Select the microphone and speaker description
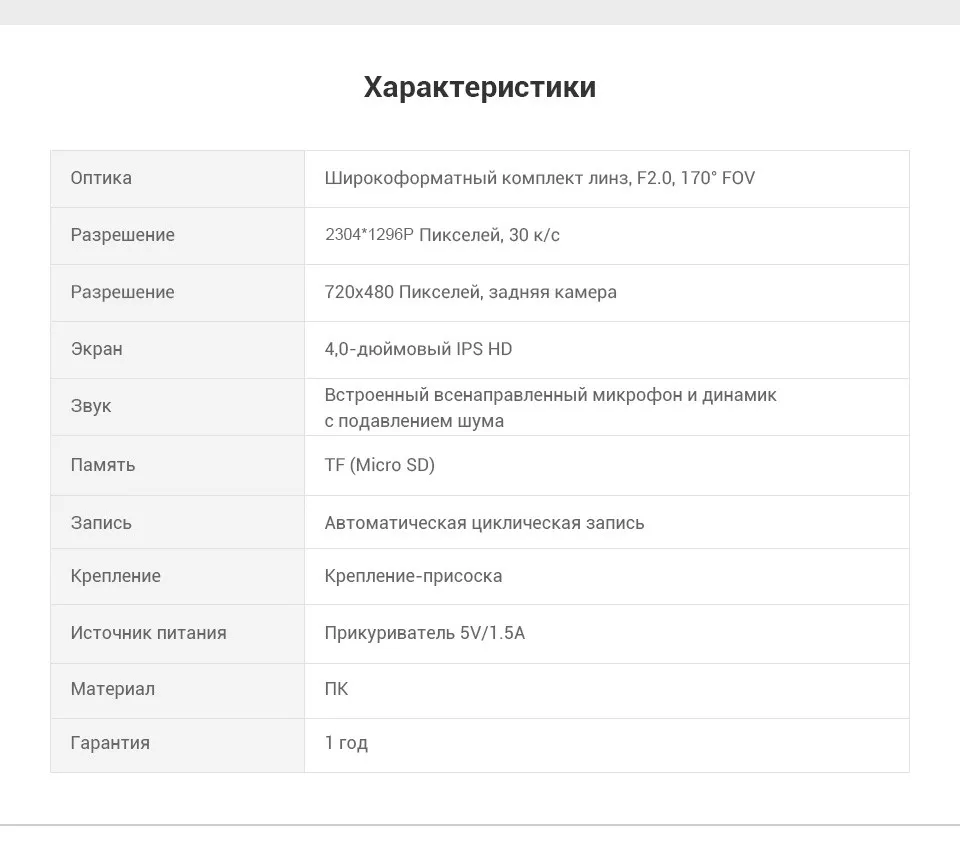The width and height of the screenshot is (960, 842). [550, 408]
